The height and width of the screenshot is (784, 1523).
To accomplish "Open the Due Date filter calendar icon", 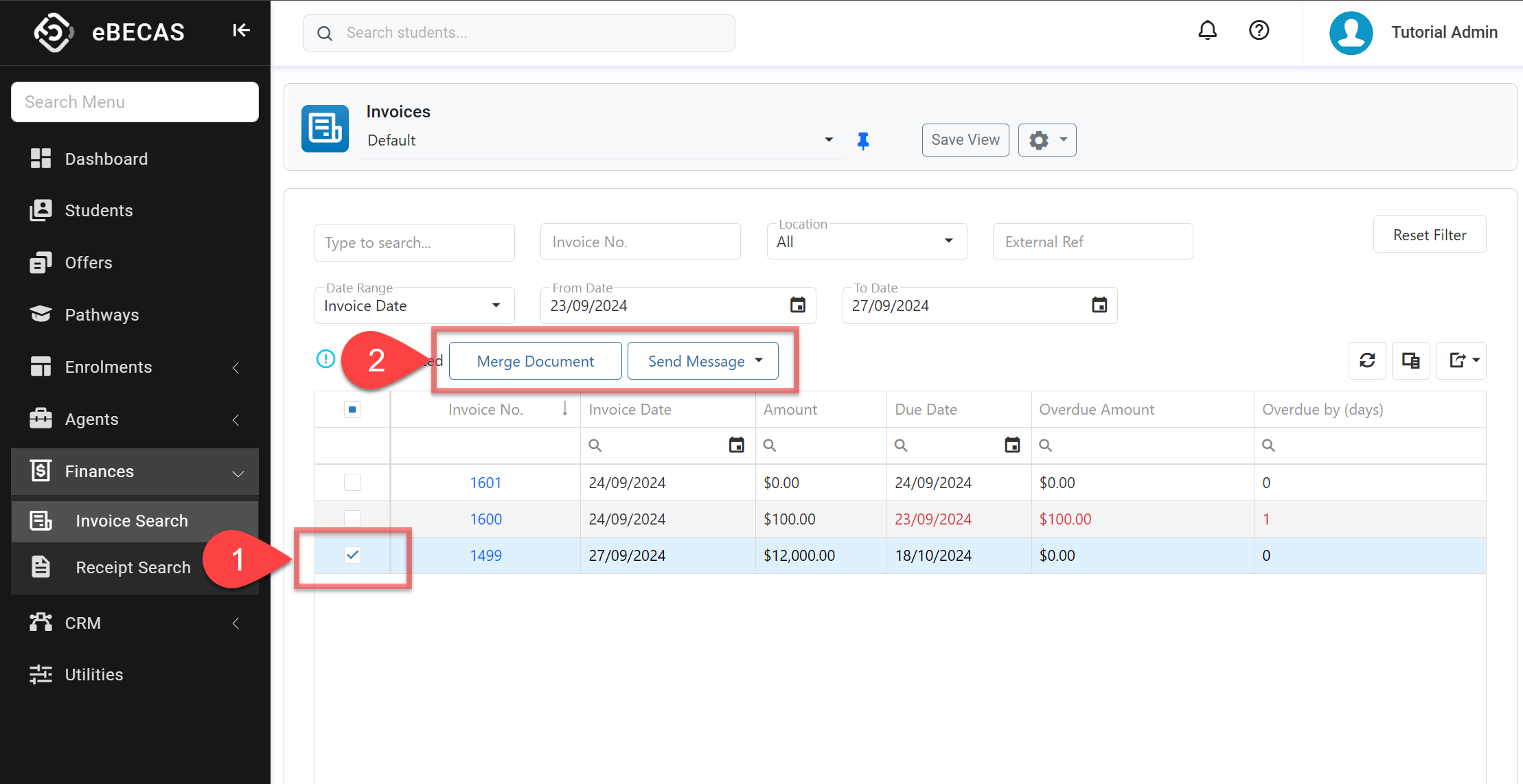I will click(1012, 446).
